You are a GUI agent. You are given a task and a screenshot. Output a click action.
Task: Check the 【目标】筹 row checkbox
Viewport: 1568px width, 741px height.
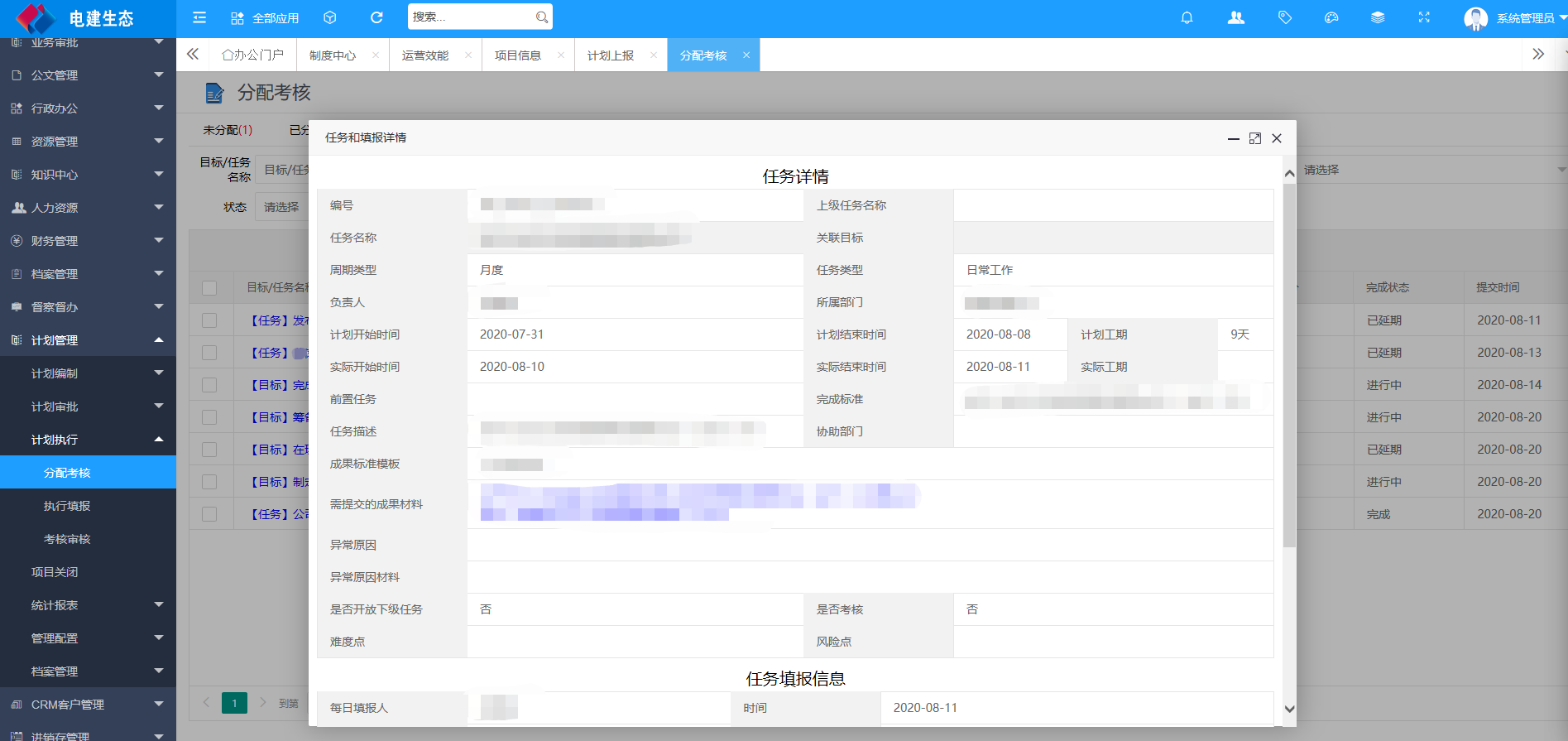point(209,417)
